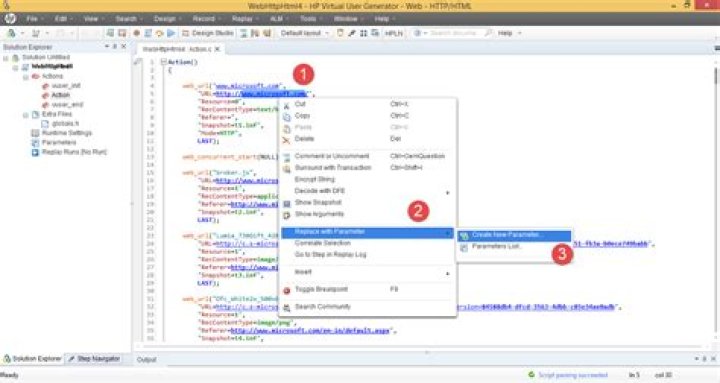Screen dimensions: 720x383
Task: Click the Search MSDN input field
Action: (x=453, y=33)
